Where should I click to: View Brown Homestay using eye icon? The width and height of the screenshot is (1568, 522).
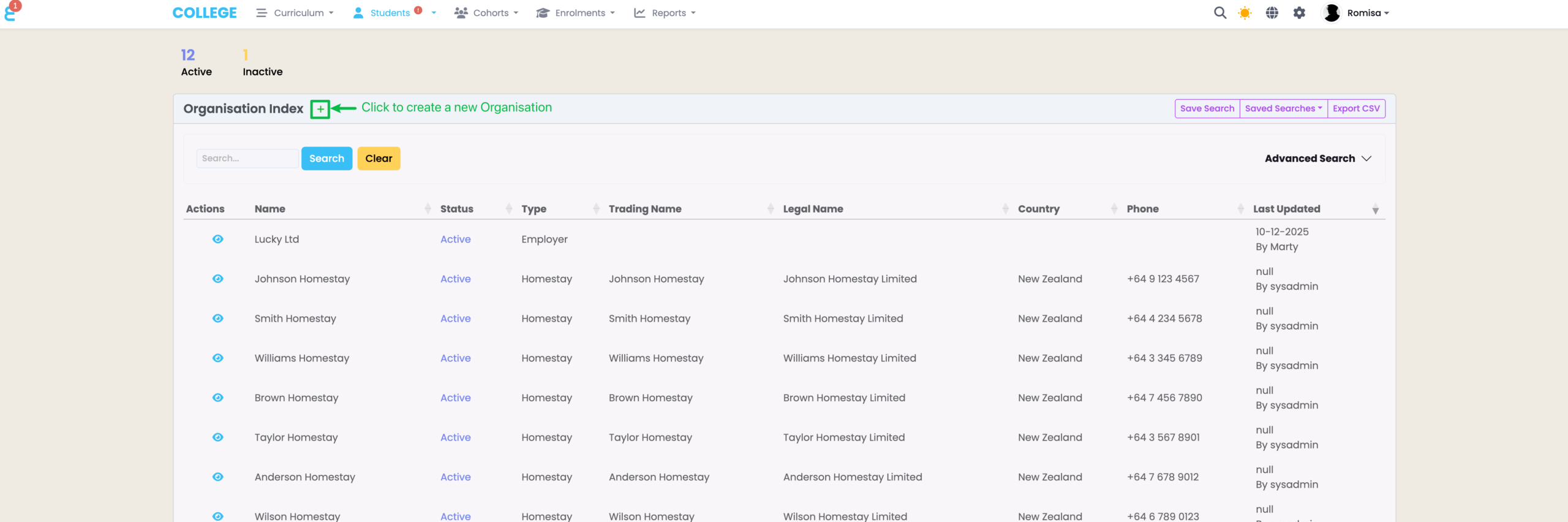coord(217,398)
